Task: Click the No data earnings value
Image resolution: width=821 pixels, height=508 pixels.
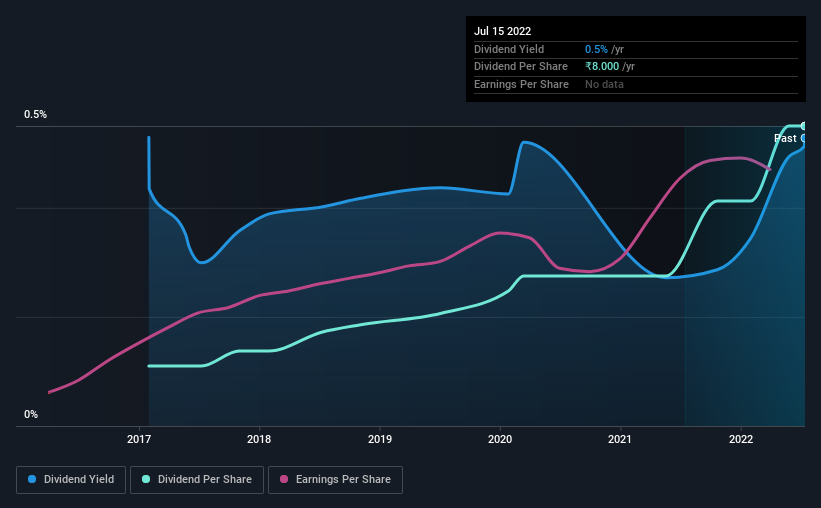Action: 604,84
